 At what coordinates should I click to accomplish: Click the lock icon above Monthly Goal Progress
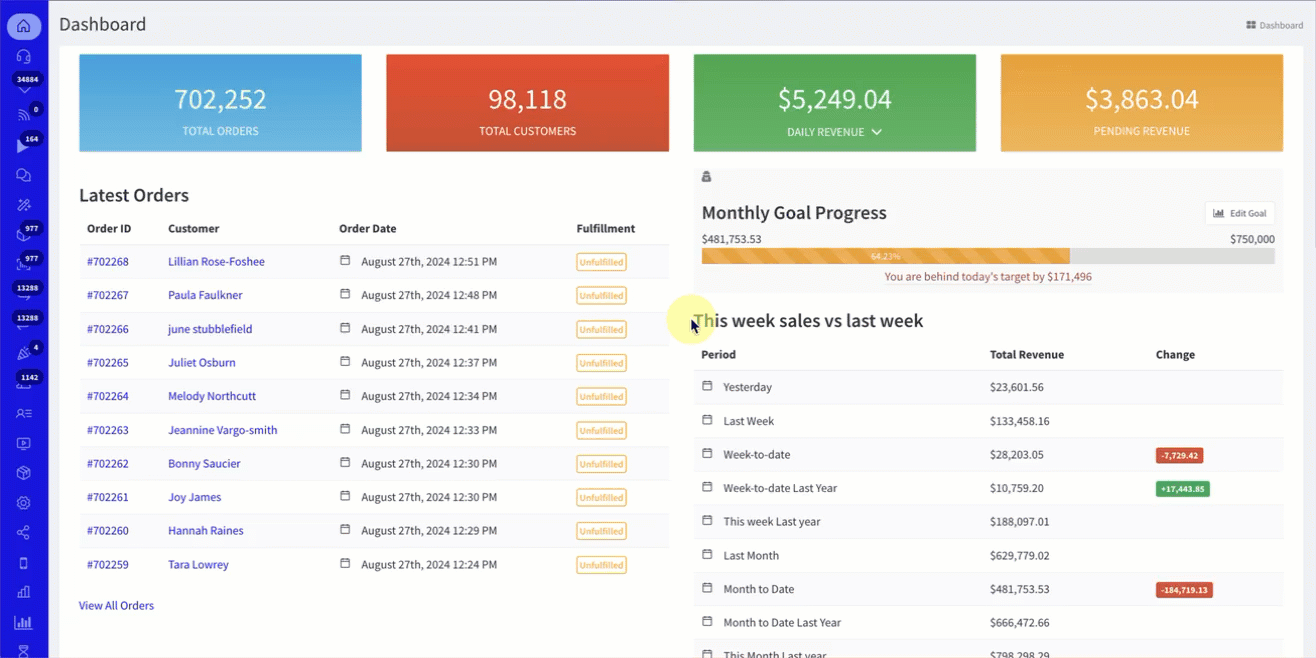[706, 177]
